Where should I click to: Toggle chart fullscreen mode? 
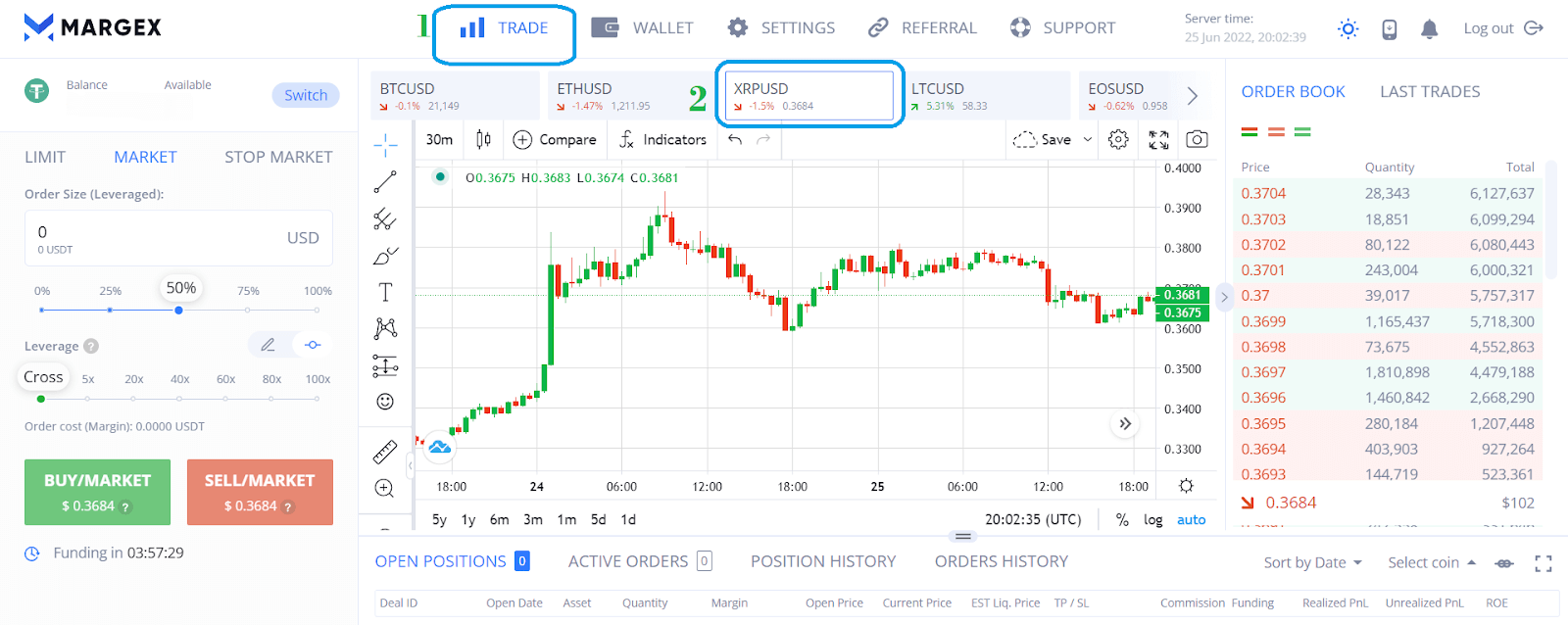pos(1158,139)
